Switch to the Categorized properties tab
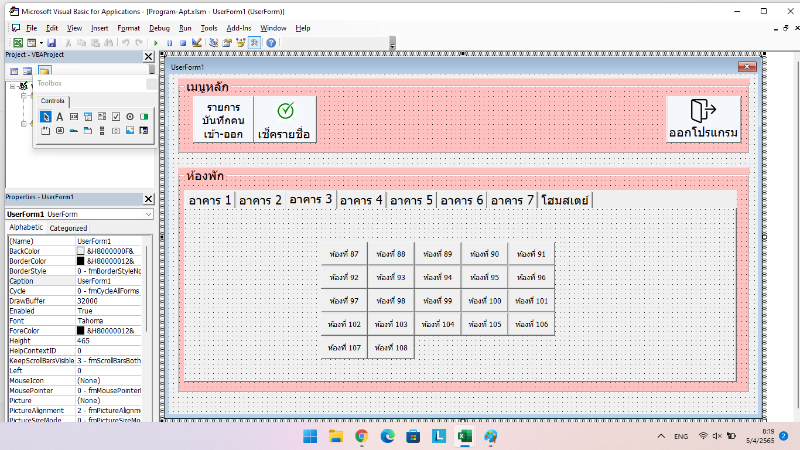Screen dimensions: 800x450 (67, 228)
